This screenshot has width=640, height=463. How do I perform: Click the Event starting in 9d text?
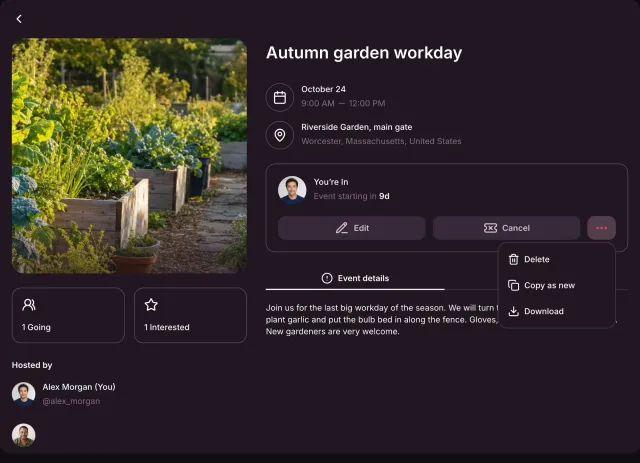click(x=351, y=196)
